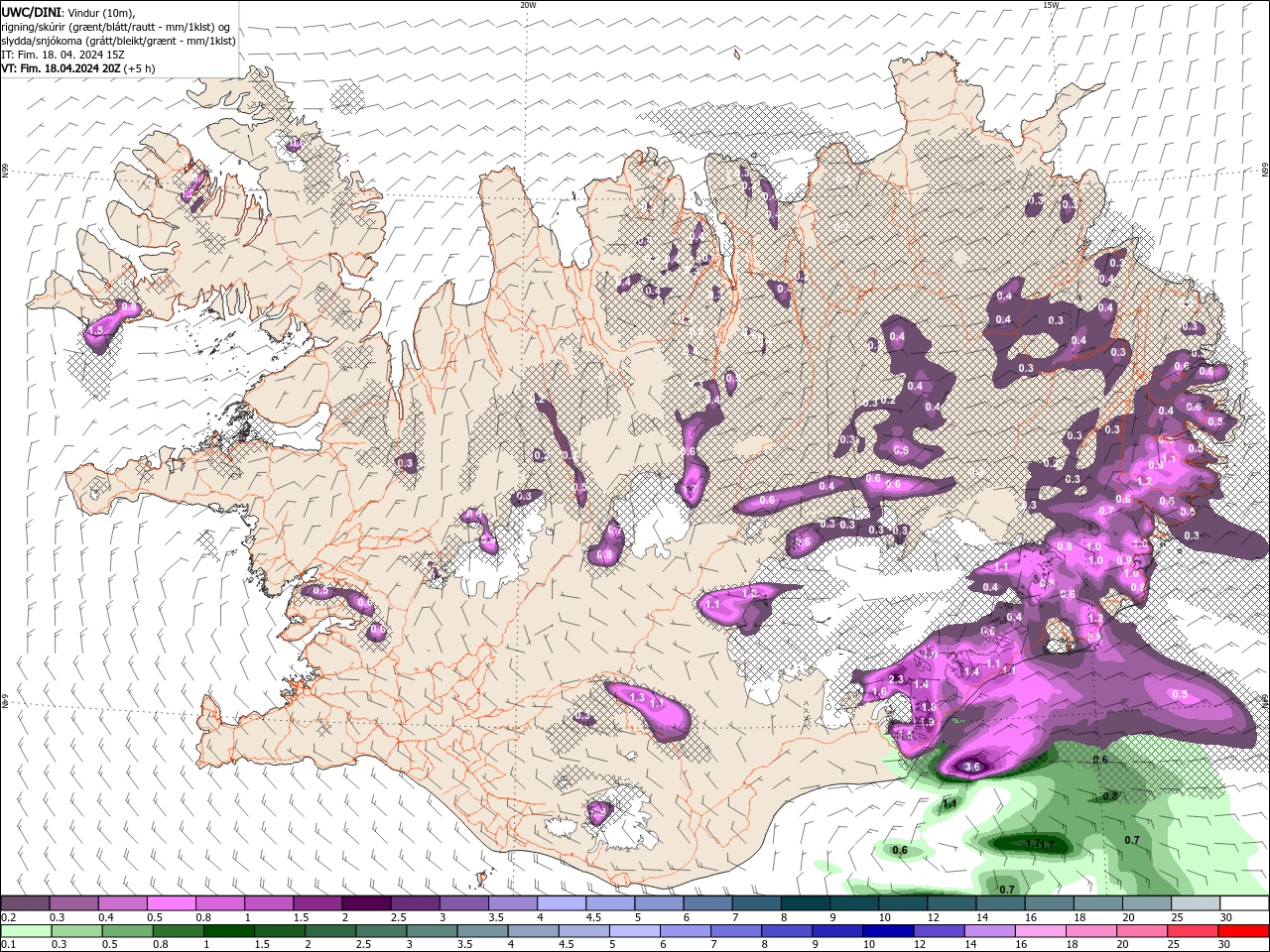Viewport: 1270px width, 952px height.
Task: Click the "2.3" snowfall value on the map
Action: [898, 679]
